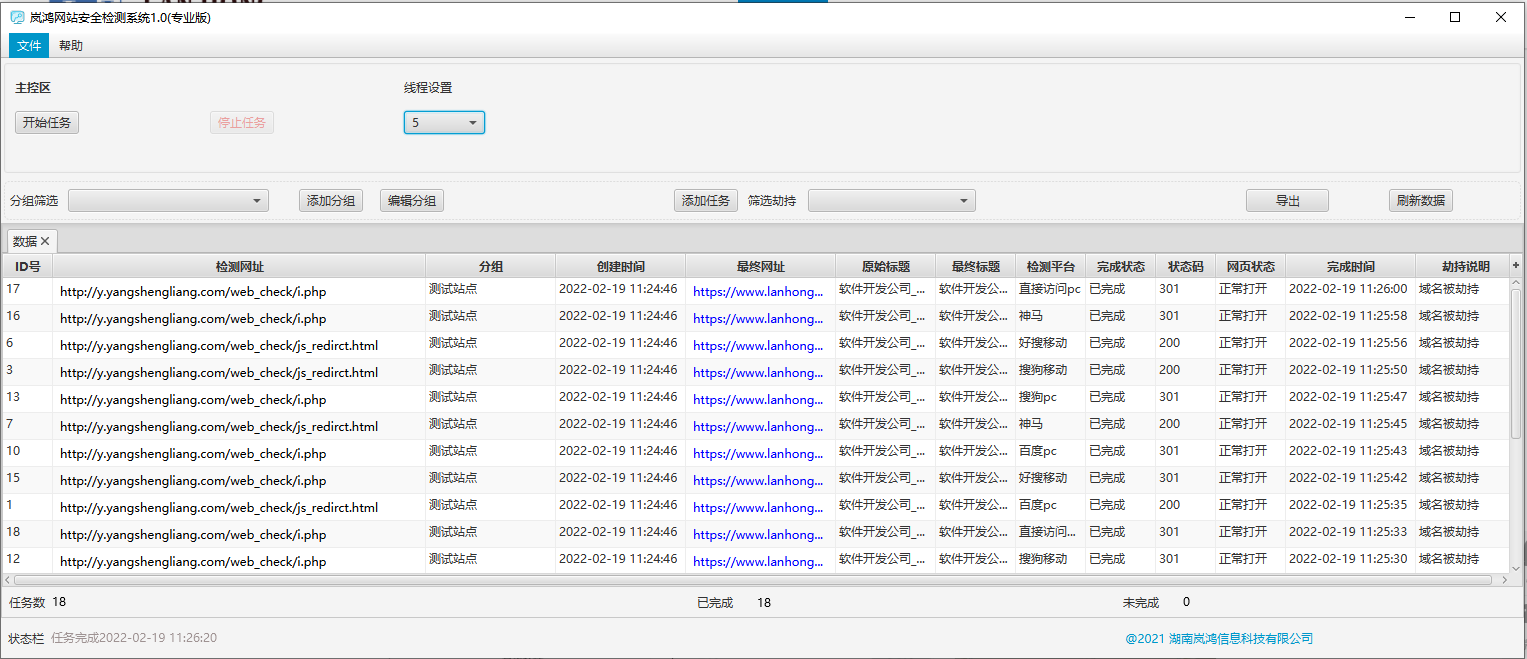Expand the 分组筛选 dropdown

(168, 201)
